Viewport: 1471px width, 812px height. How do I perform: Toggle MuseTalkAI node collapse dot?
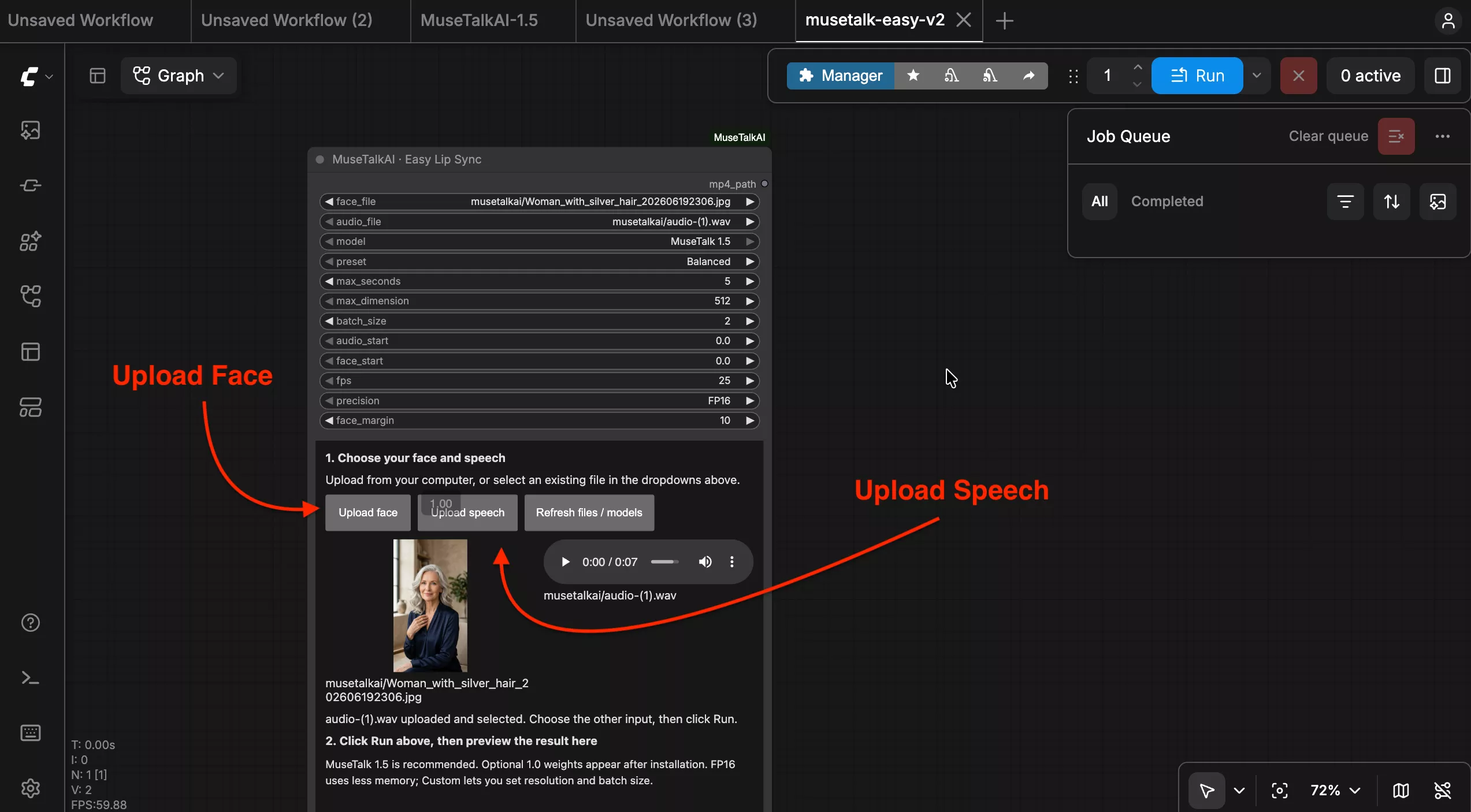[x=320, y=159]
